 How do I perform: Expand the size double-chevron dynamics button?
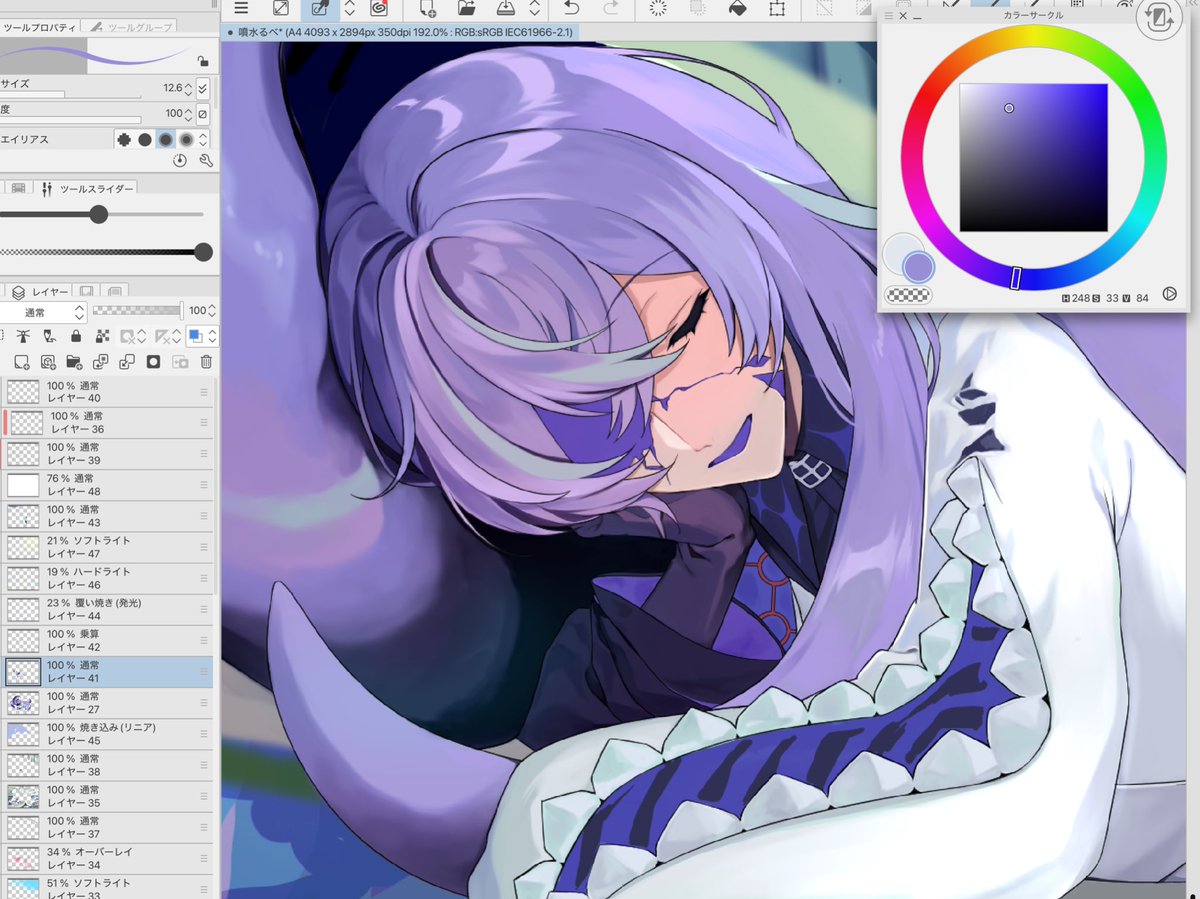tap(203, 88)
